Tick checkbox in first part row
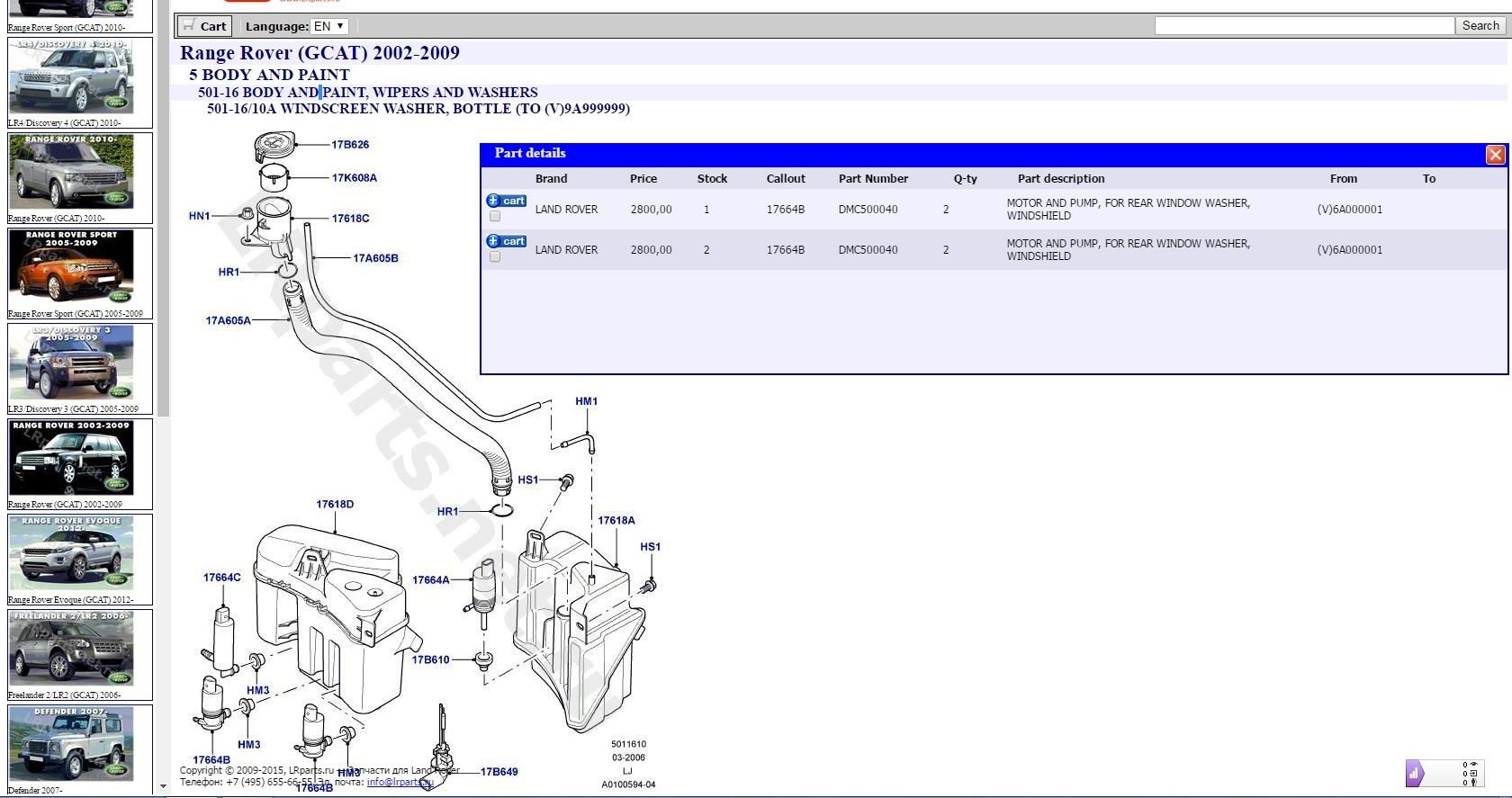The height and width of the screenshot is (798, 1512). pos(495,216)
